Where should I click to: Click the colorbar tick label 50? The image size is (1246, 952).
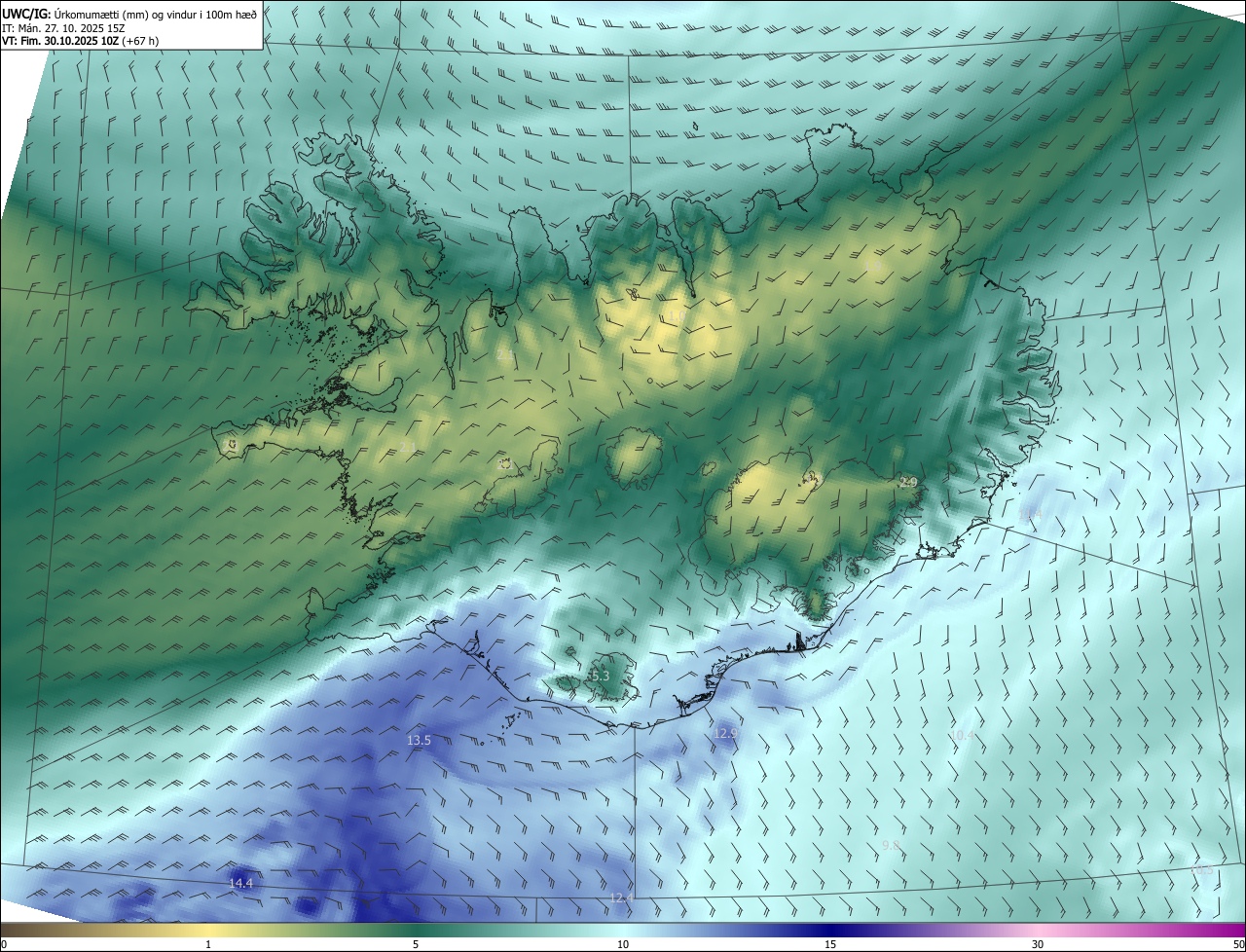point(1238,944)
